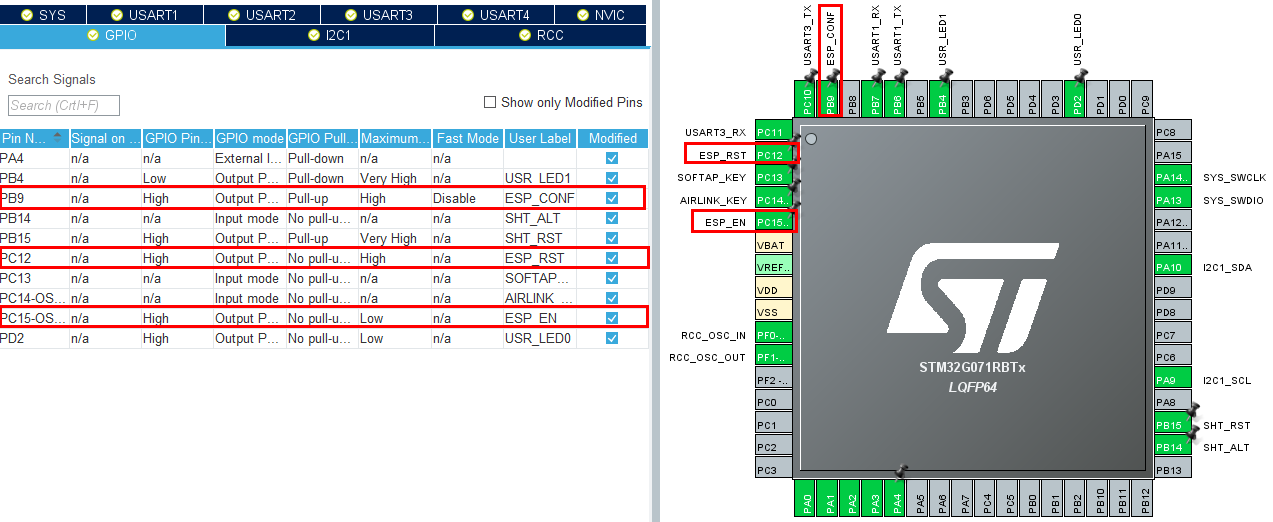Screen dimensions: 1273x522
Task: Sort by the GPIO mode column header
Action: point(250,138)
